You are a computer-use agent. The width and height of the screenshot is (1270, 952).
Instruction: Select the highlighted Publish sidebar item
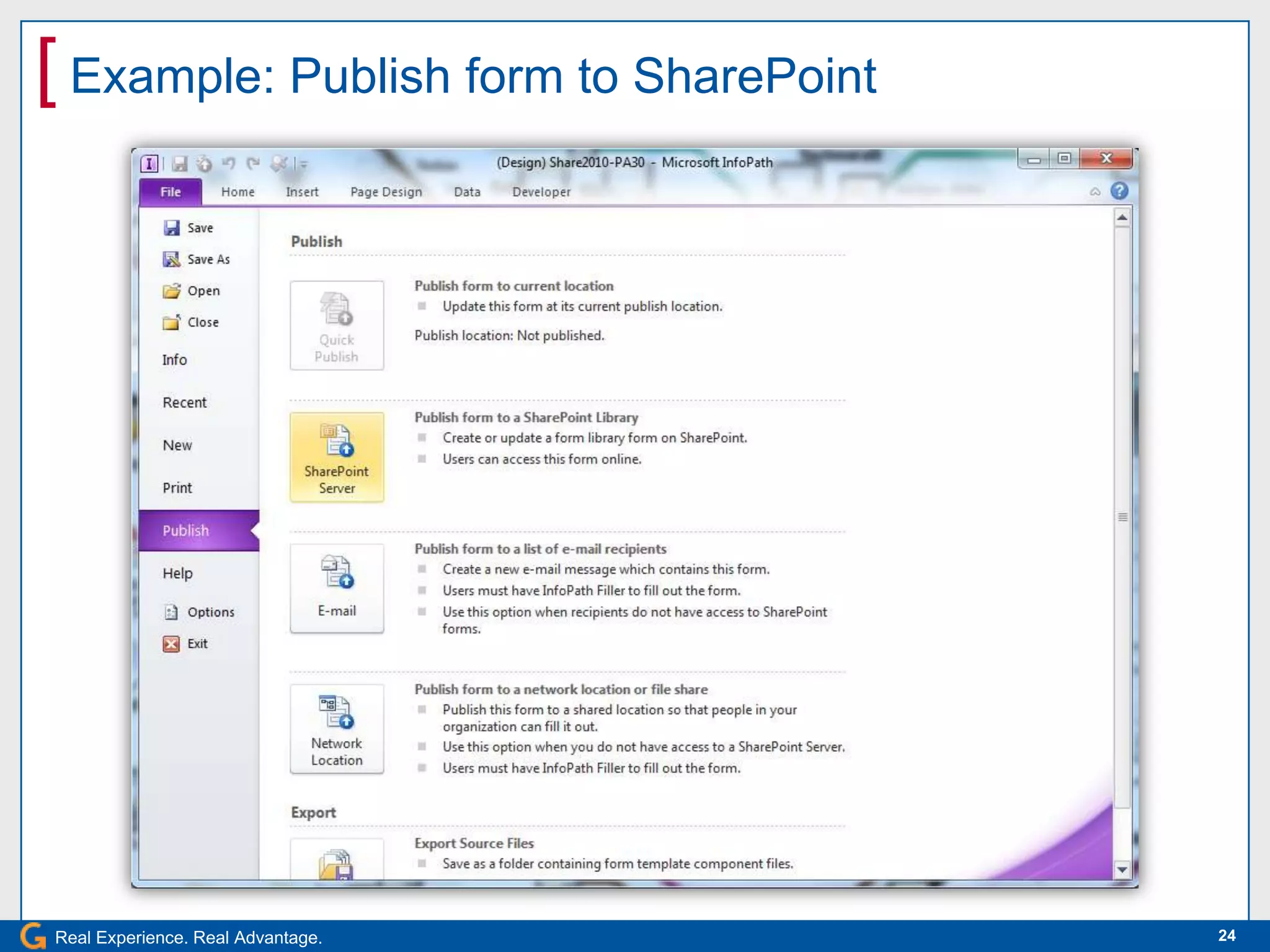(199, 531)
